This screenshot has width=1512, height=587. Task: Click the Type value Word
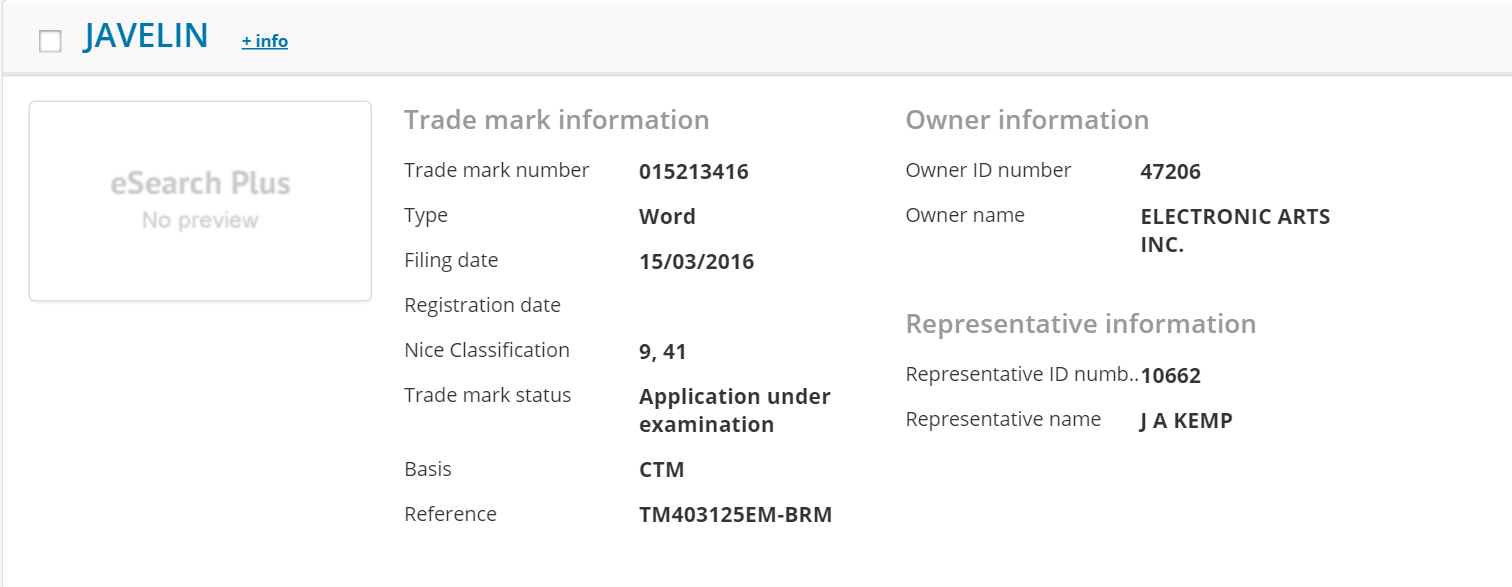(x=667, y=217)
